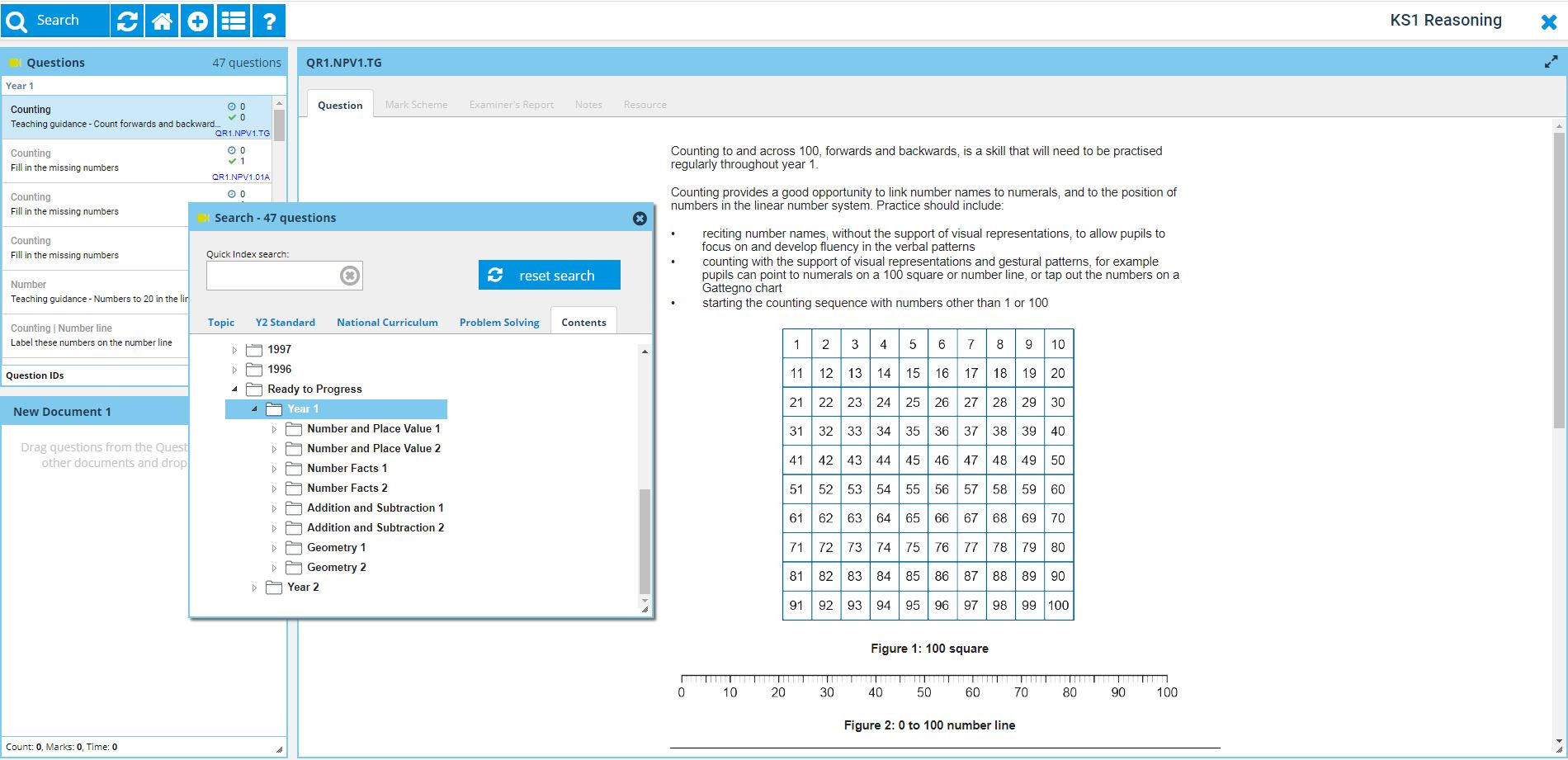Screen dimensions: 1568x760
Task: Go to the home screen icon
Action: [163, 21]
